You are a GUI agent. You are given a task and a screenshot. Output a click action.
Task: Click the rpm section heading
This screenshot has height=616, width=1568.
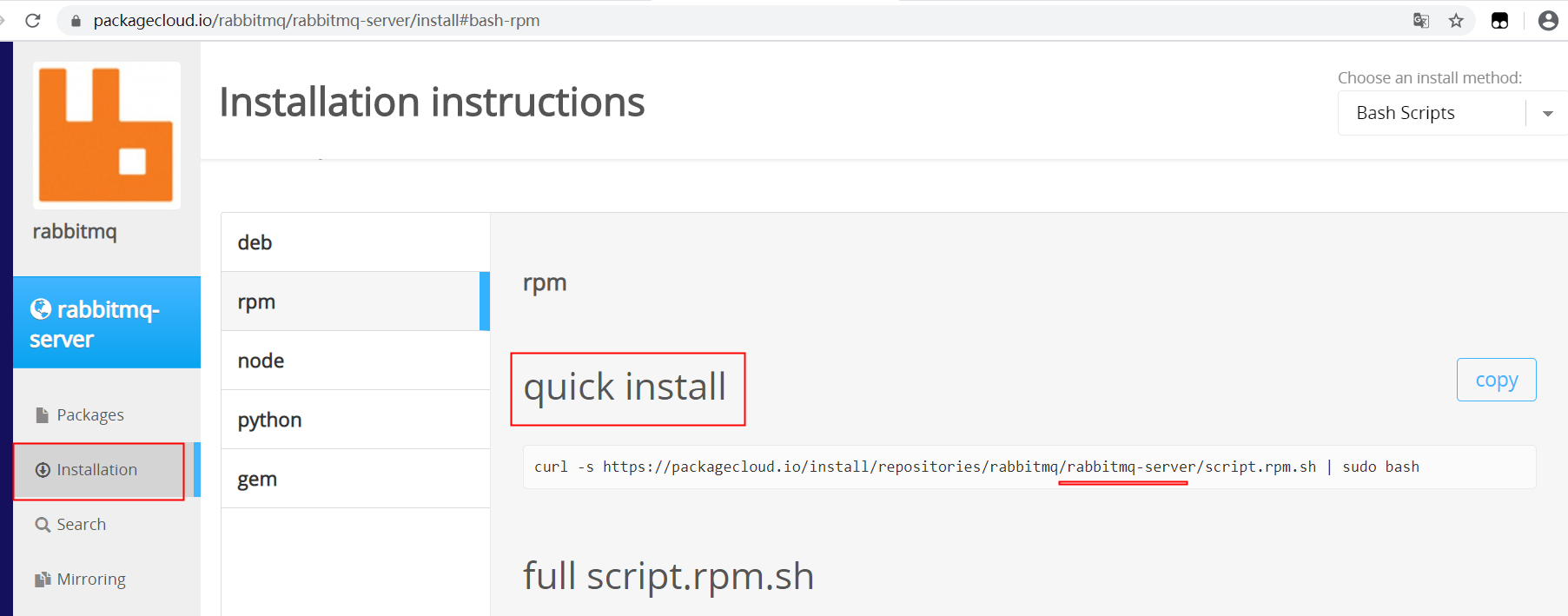click(545, 283)
